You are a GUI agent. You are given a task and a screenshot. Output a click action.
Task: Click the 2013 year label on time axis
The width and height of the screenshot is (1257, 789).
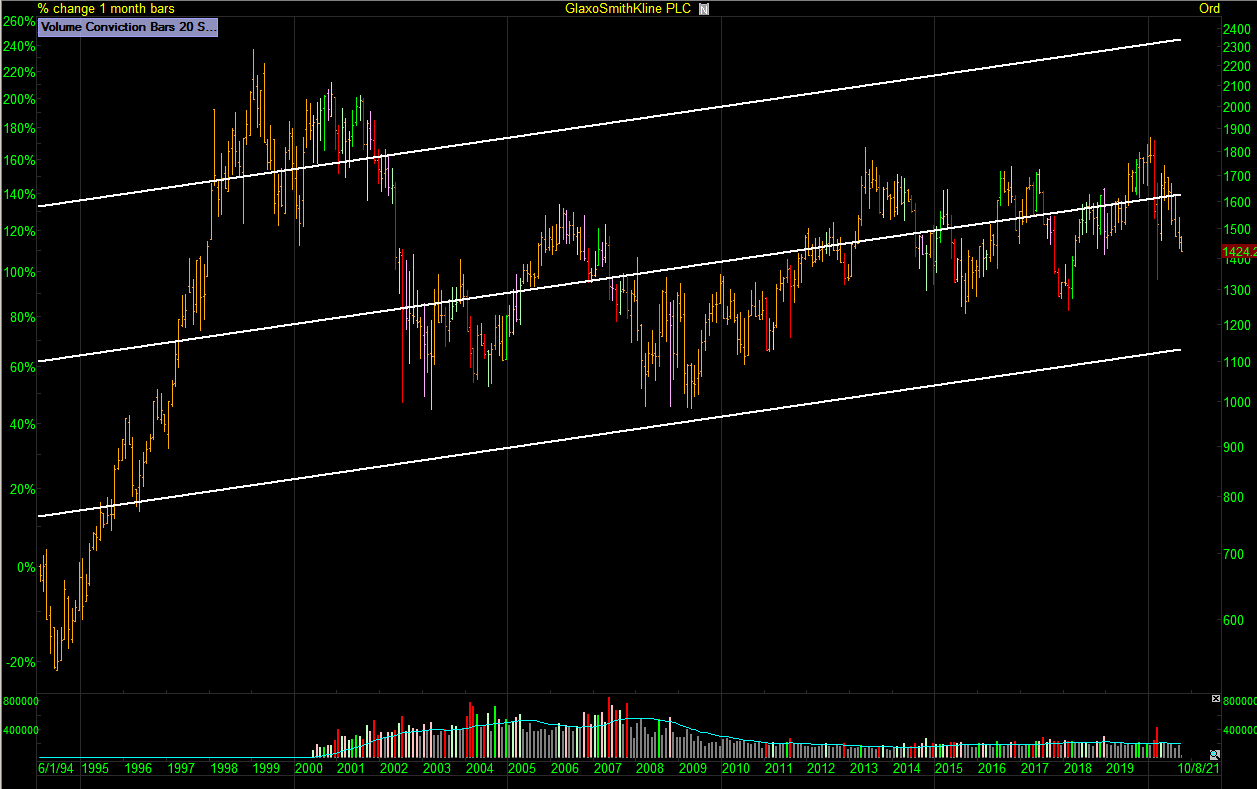[x=863, y=769]
